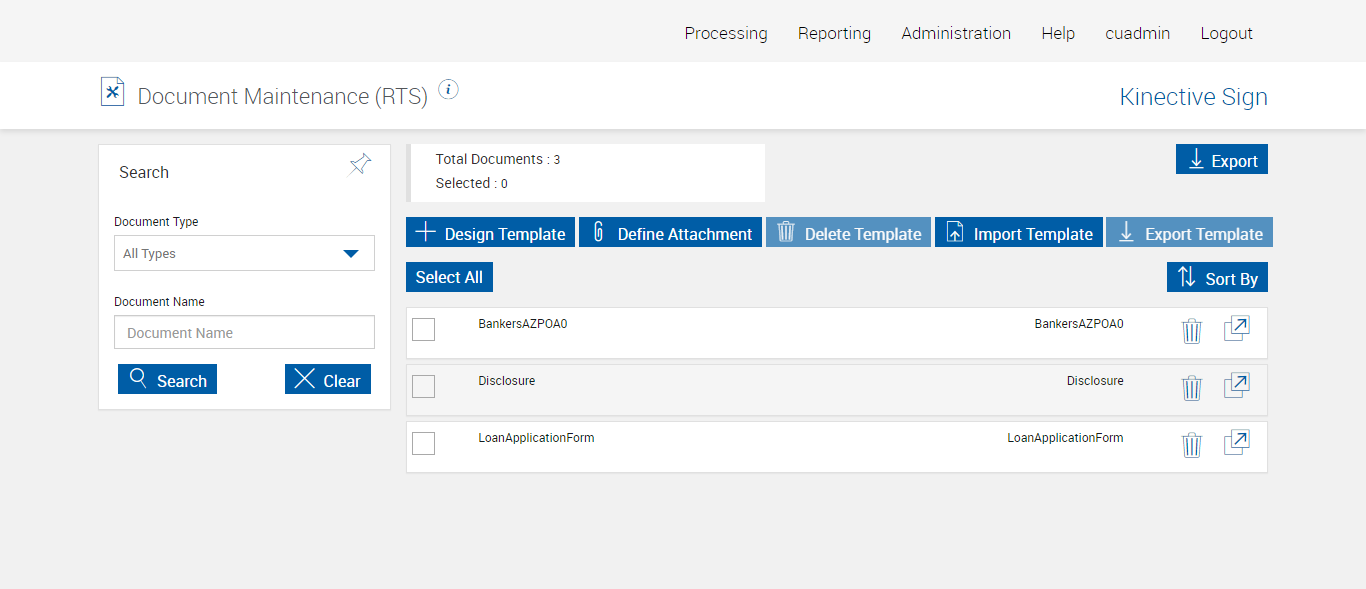Click the Import Template button
Viewport: 1366px width, 589px height.
tap(1018, 233)
